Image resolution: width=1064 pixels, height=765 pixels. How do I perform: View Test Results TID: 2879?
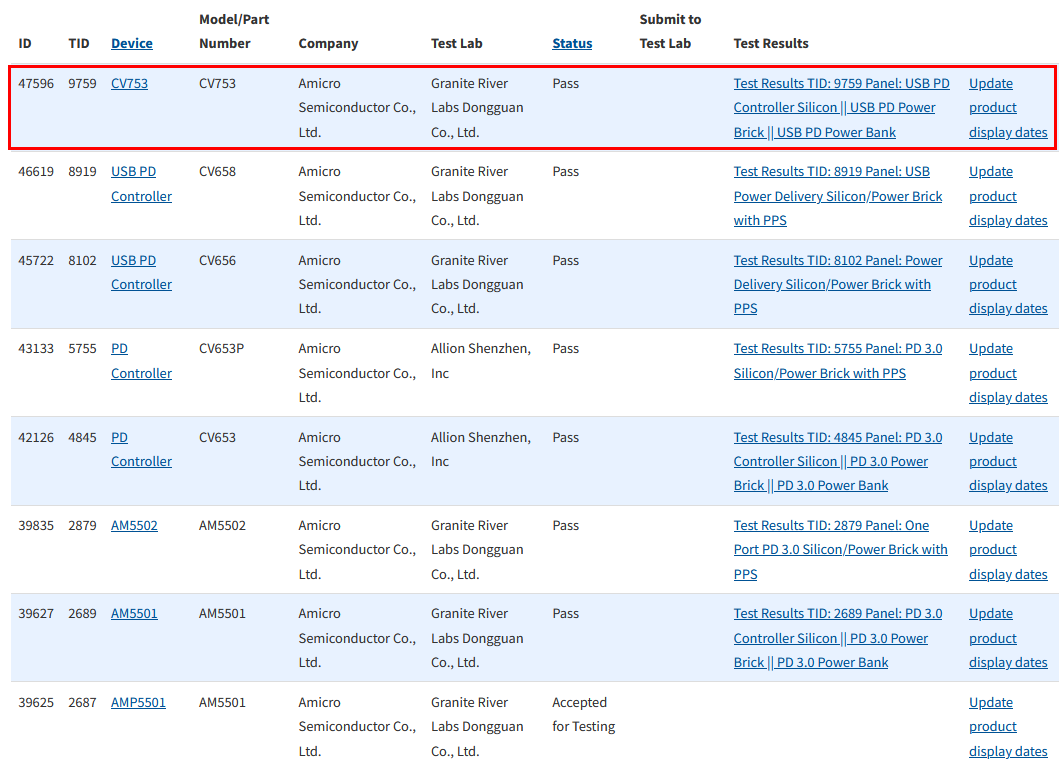pyautogui.click(x=841, y=550)
